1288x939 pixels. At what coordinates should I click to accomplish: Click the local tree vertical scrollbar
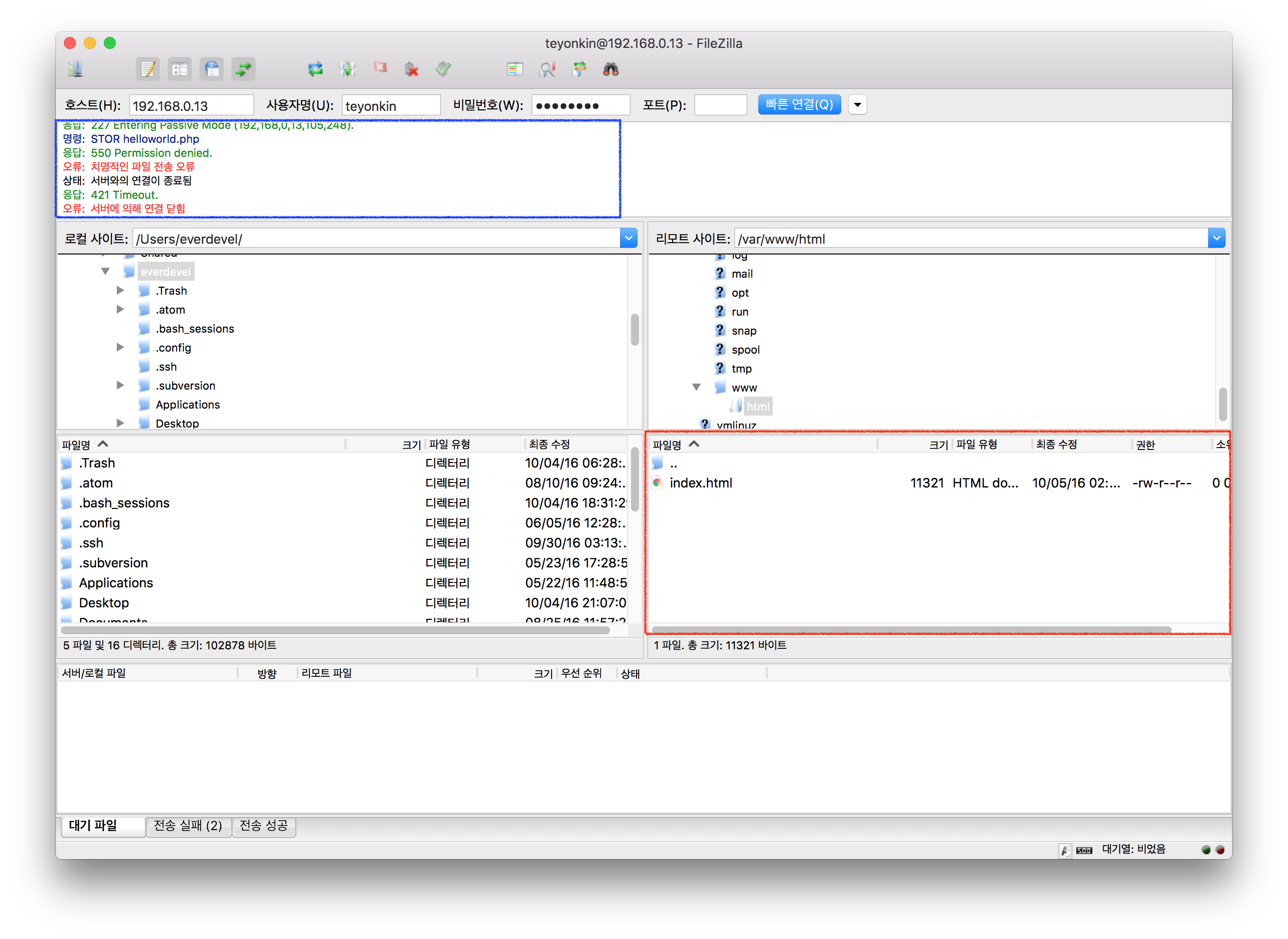[635, 330]
